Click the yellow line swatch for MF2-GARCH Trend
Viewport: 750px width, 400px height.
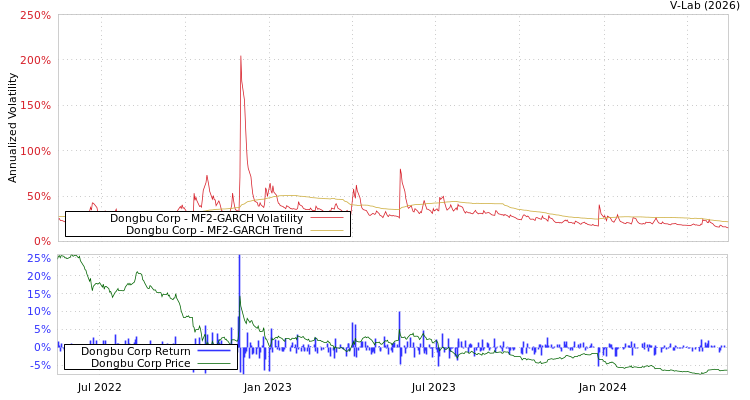(x=326, y=231)
